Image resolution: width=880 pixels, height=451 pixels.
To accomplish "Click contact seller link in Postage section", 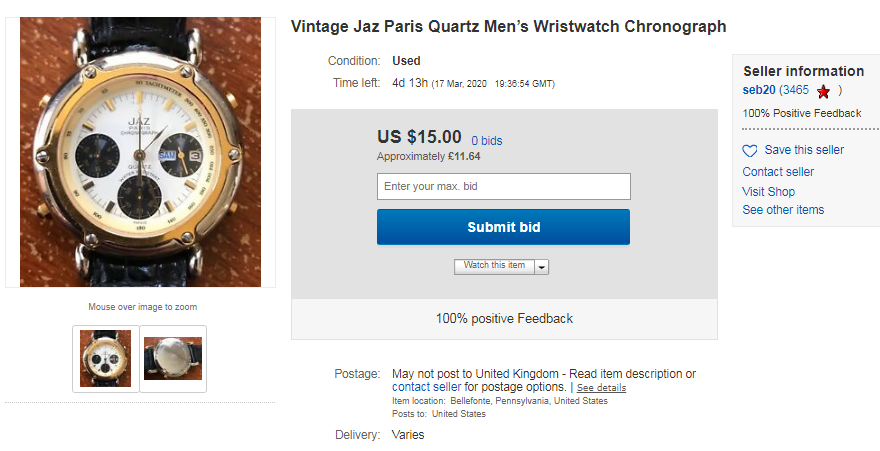I will [x=427, y=387].
